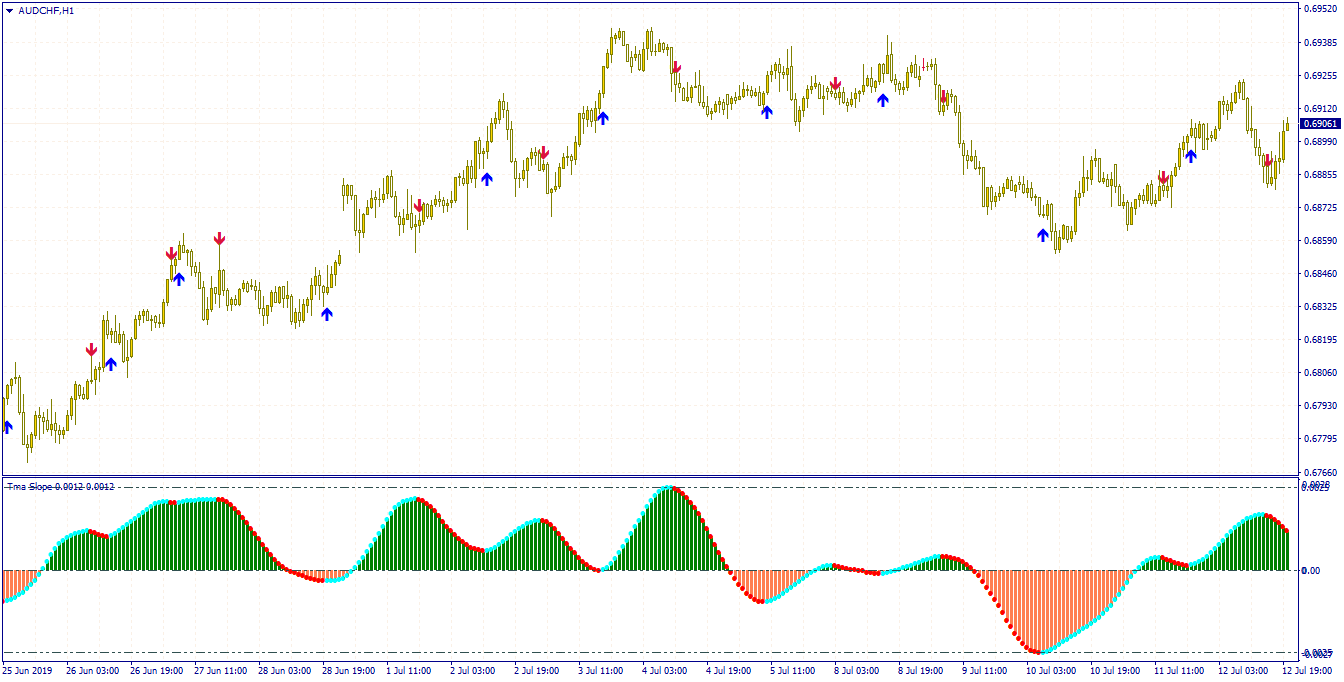Image resolution: width=1344 pixels, height=682 pixels.
Task: Click price axis value 0.68725
Action: click(1321, 207)
